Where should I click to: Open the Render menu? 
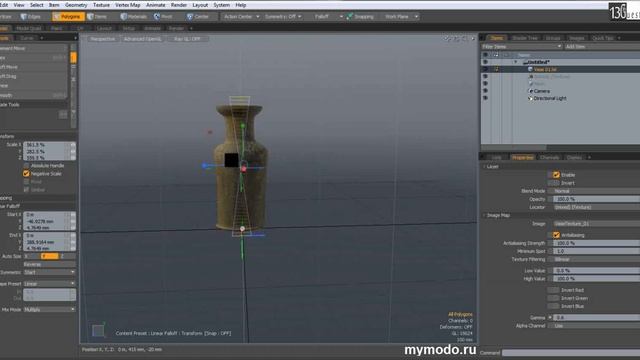click(179, 5)
